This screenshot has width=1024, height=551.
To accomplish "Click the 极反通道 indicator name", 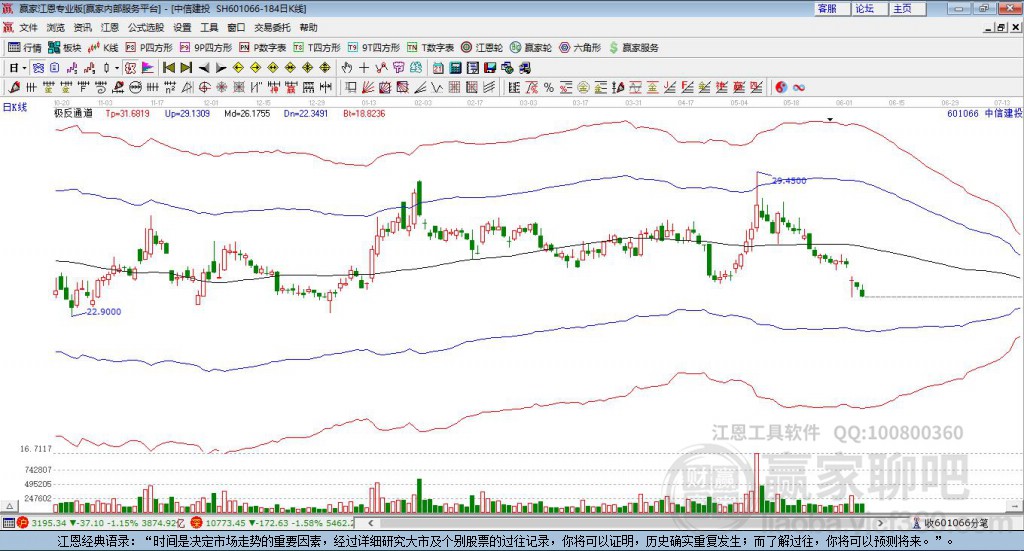I will tap(73, 113).
